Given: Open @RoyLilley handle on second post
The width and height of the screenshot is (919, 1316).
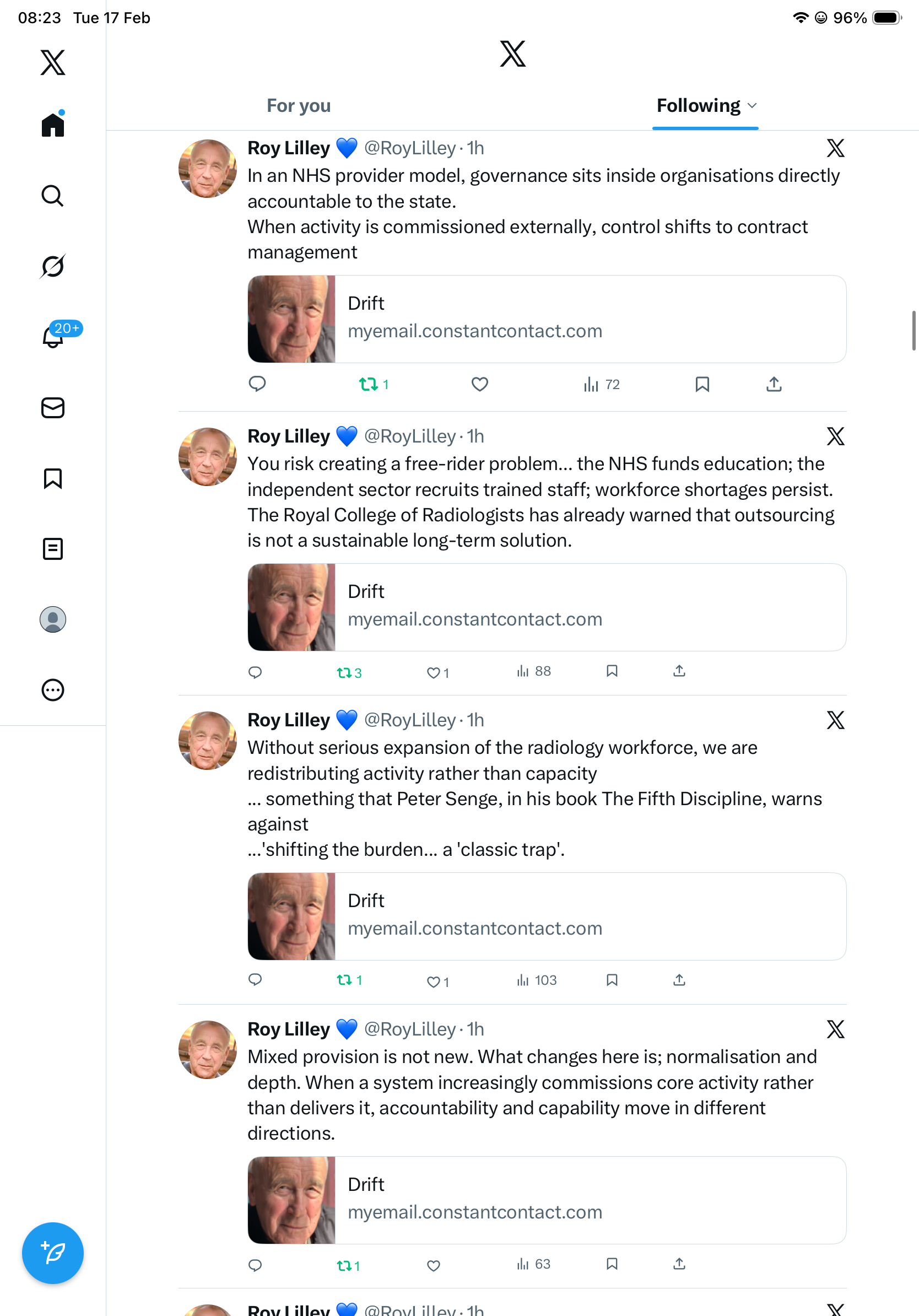Looking at the screenshot, I should tap(410, 436).
